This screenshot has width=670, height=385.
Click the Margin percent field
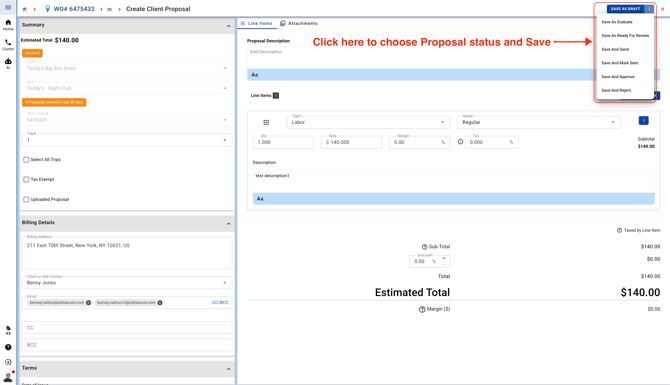point(419,142)
